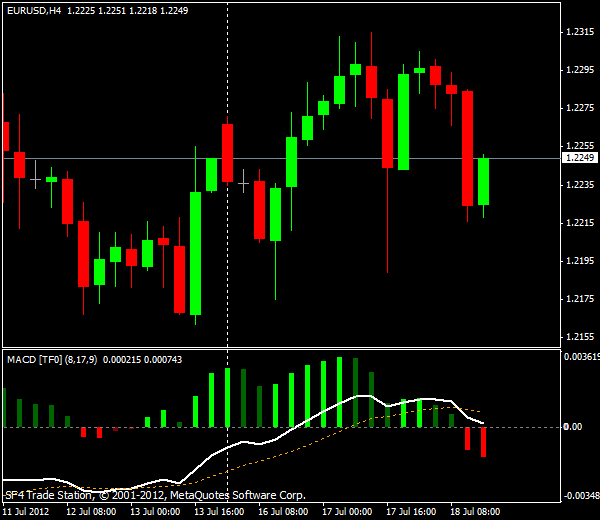Click the 1.2275 price scale label
Image resolution: width=600 pixels, height=520 pixels.
pyautogui.click(x=580, y=108)
